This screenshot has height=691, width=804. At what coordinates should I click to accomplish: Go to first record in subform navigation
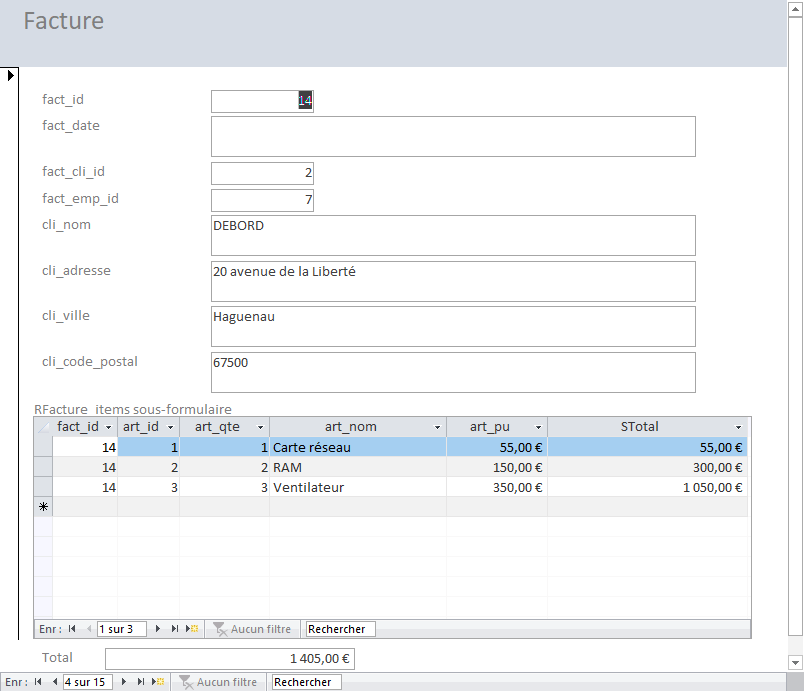pos(72,629)
